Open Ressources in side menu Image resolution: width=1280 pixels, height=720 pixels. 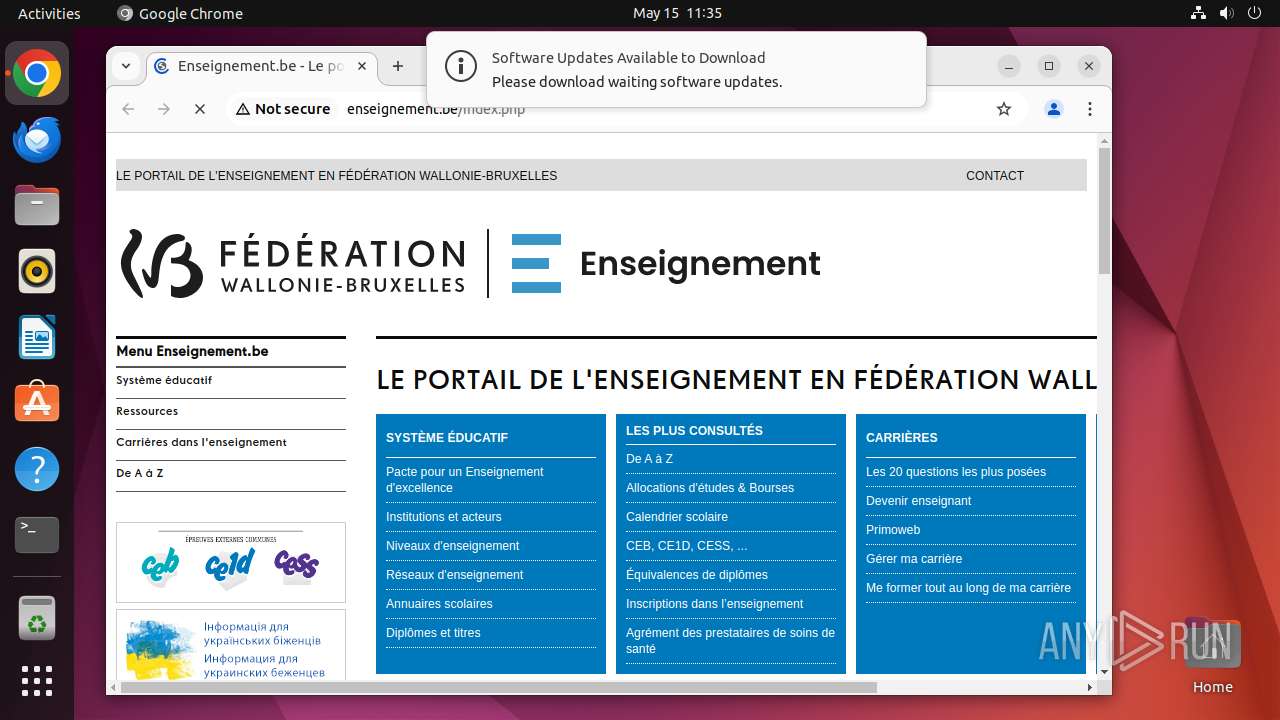(147, 412)
